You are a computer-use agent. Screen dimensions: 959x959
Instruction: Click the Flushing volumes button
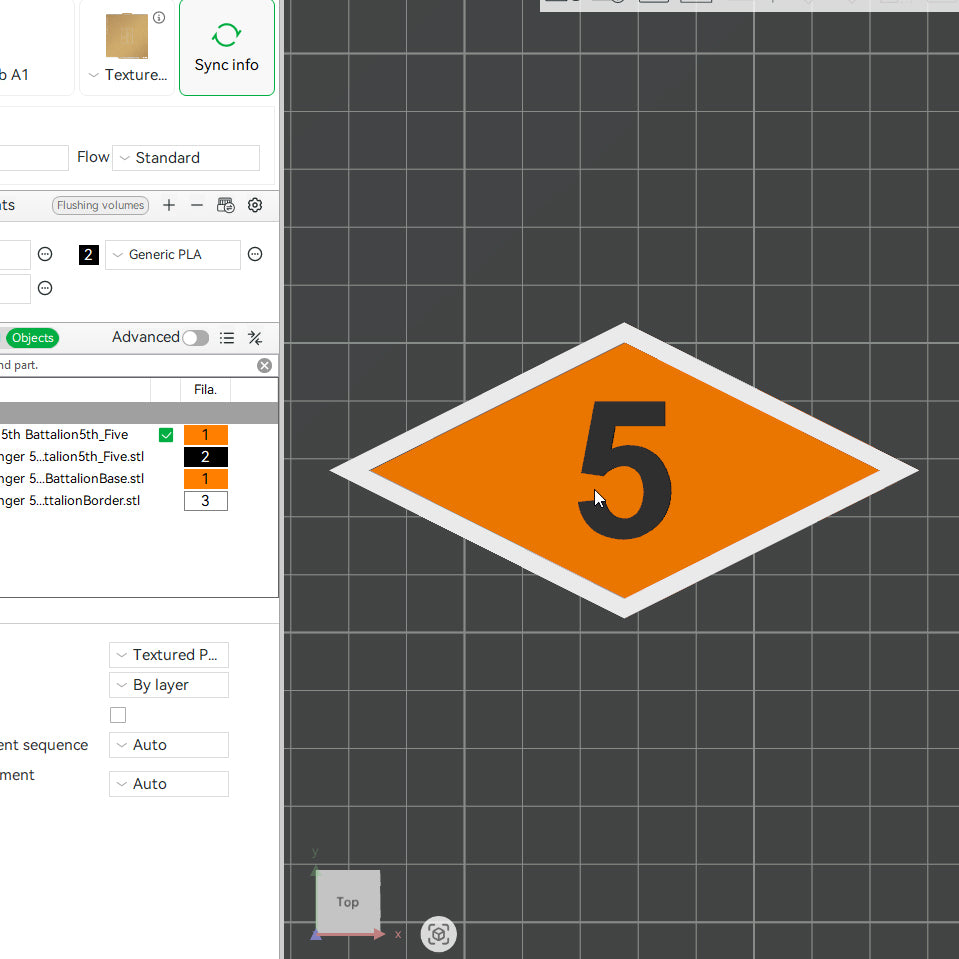click(x=100, y=205)
